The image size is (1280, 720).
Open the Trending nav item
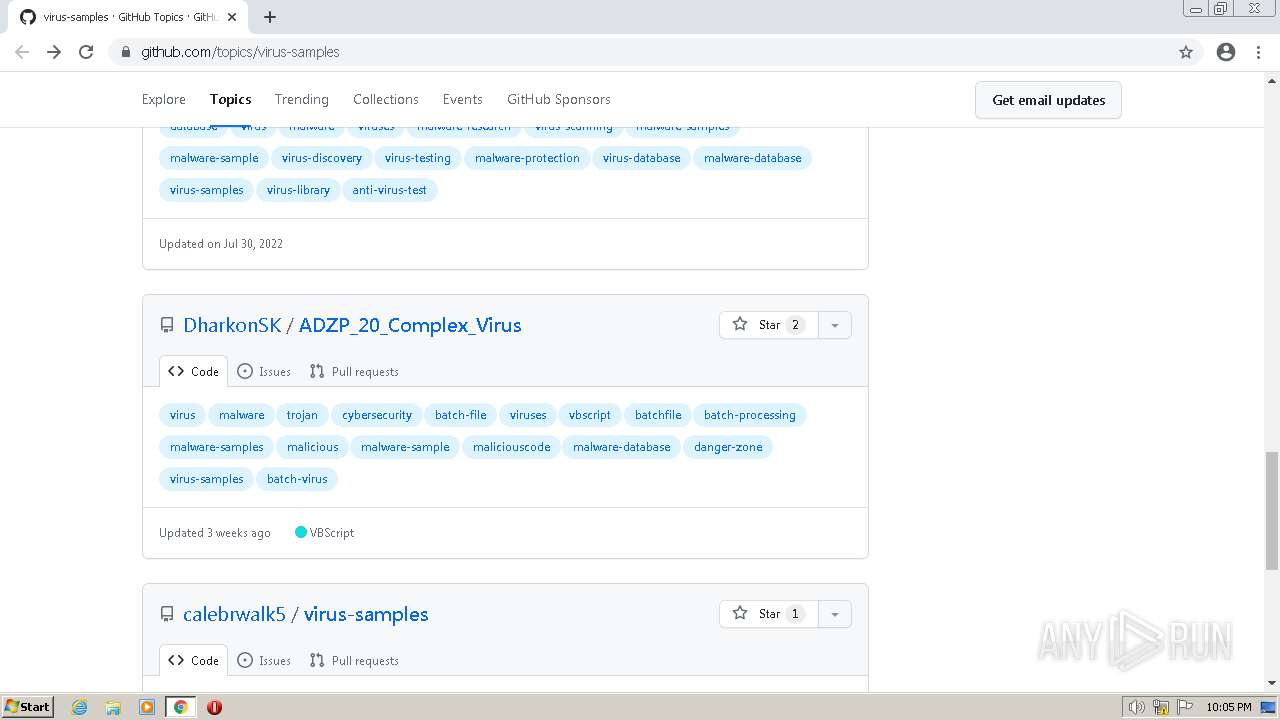coord(302,99)
